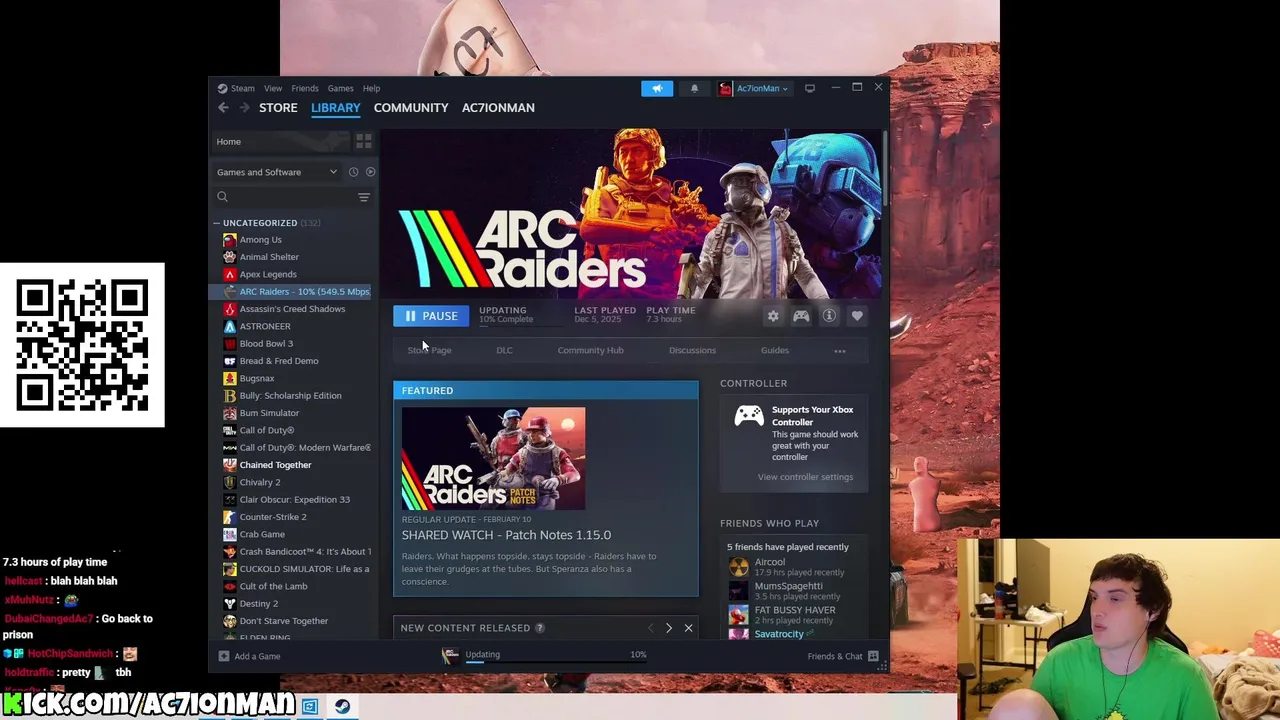
Task: Click View controller settings link
Action: (805, 477)
